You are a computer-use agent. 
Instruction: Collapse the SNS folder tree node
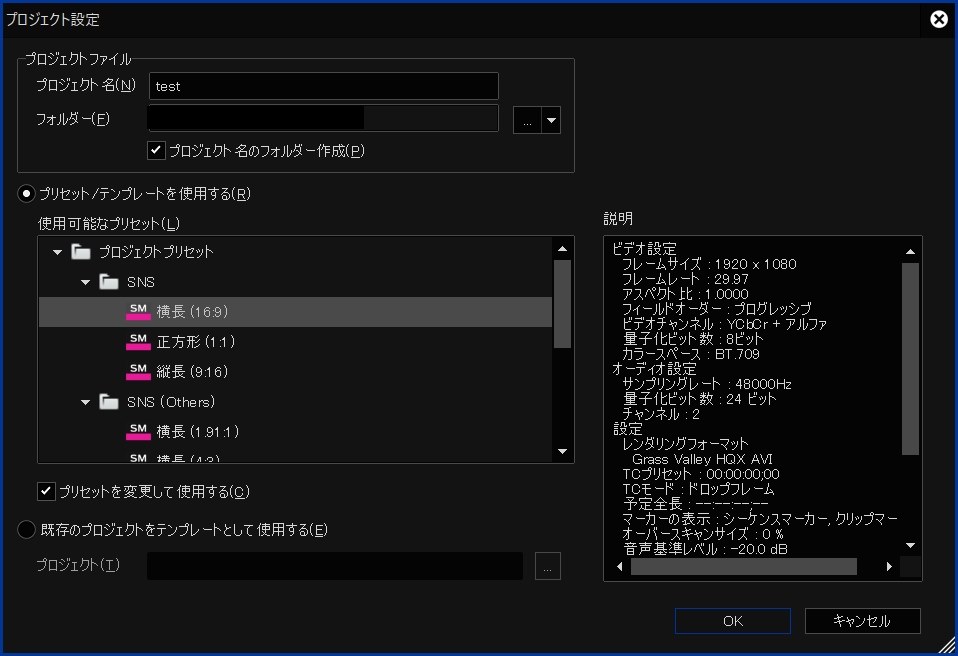[x=86, y=282]
